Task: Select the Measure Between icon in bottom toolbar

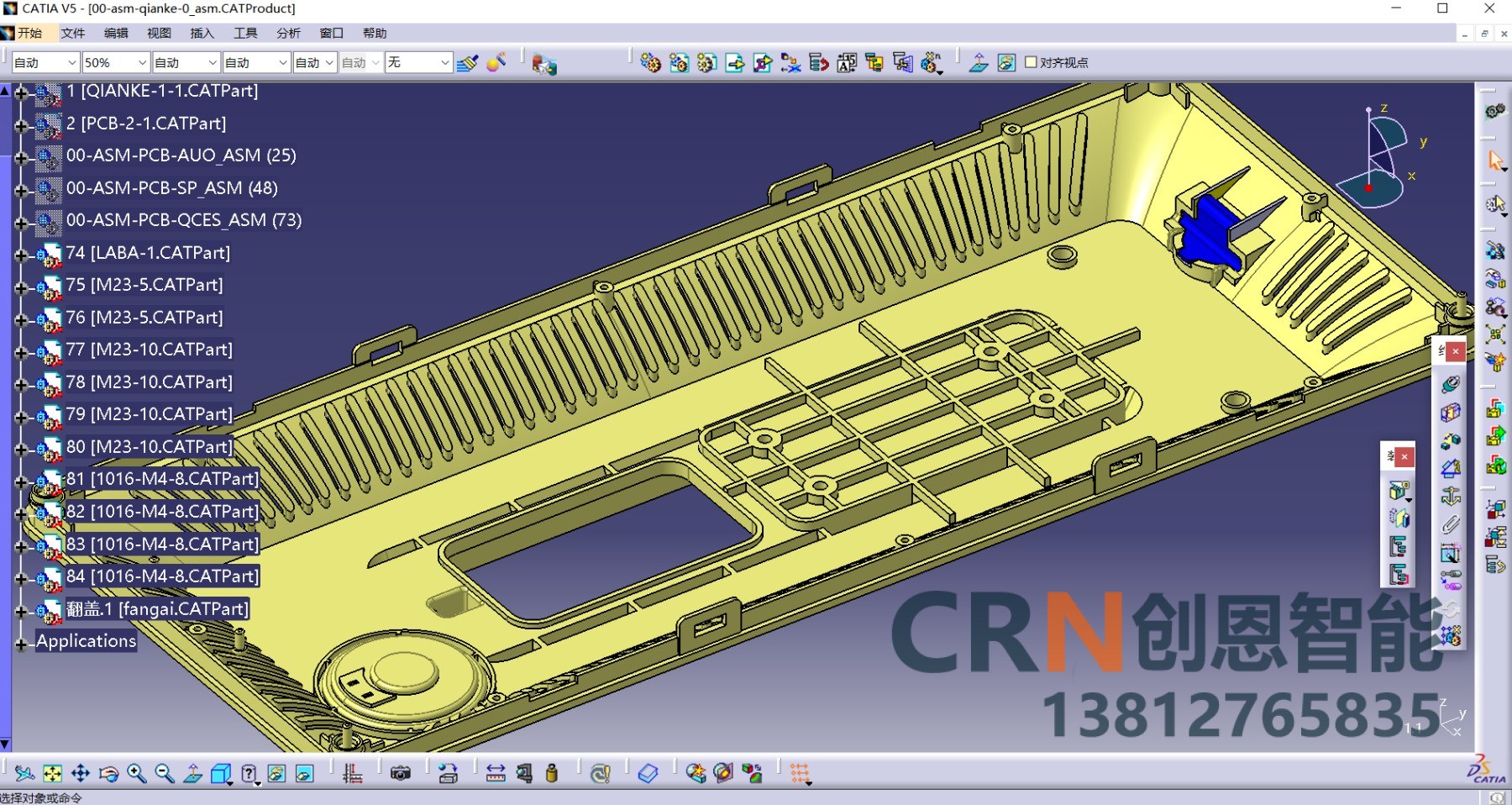Action: tap(496, 774)
